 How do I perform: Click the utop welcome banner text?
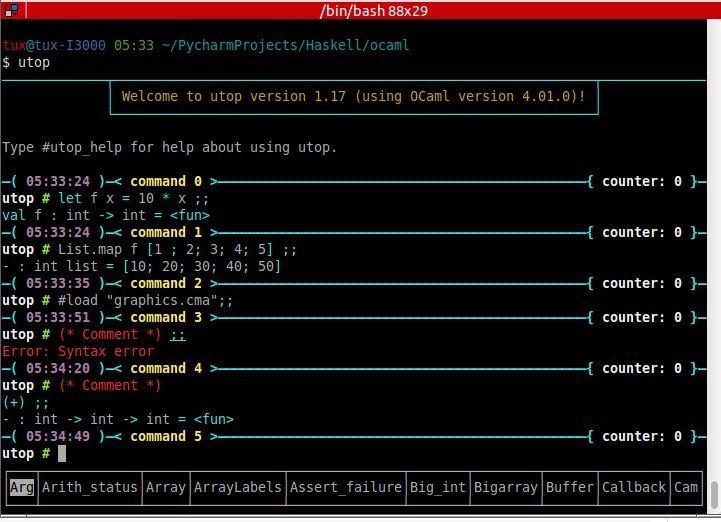pyautogui.click(x=353, y=97)
